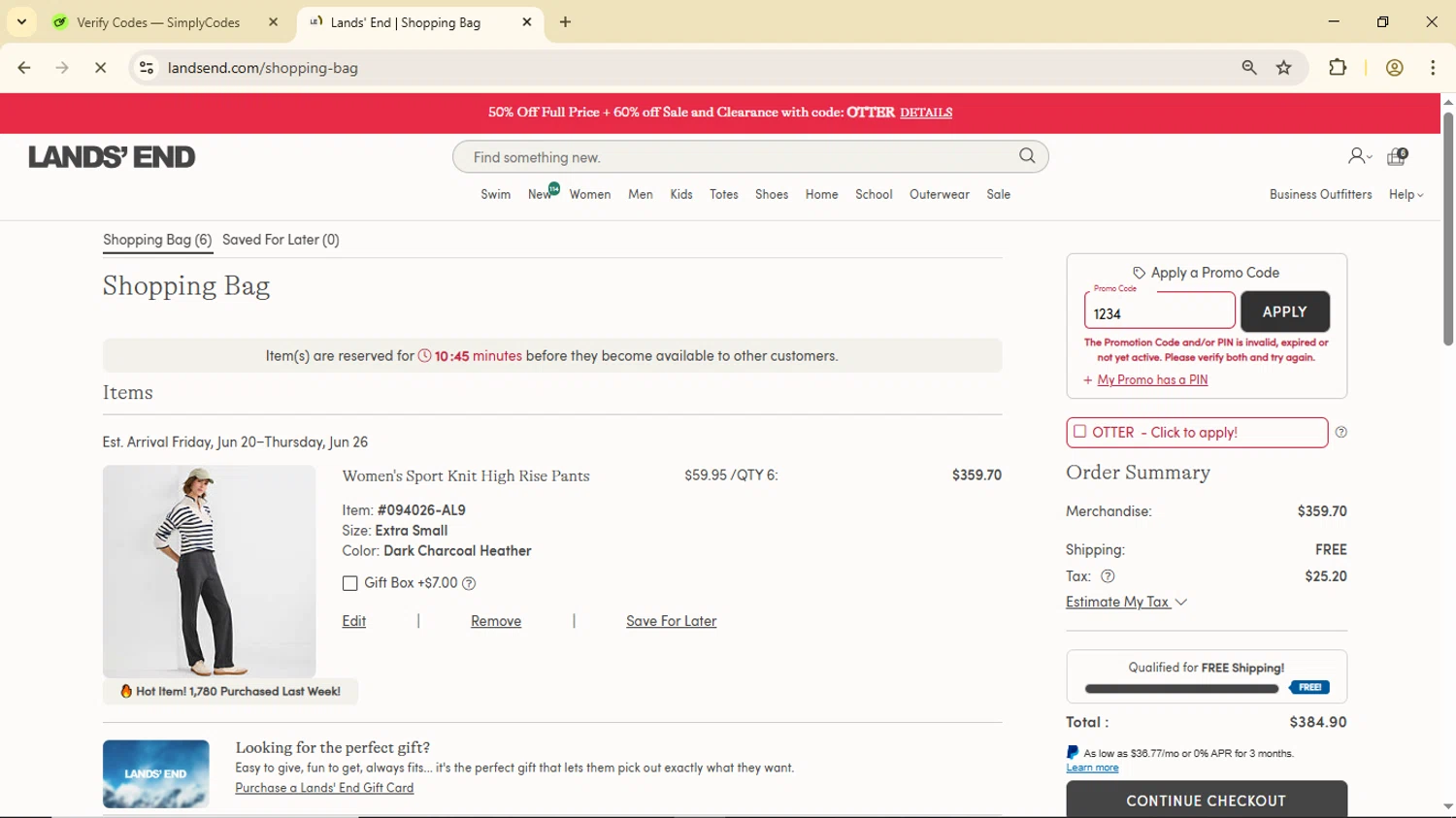Viewport: 1456px width, 818px height.
Task: Open site information icon in address bar
Action: click(147, 68)
